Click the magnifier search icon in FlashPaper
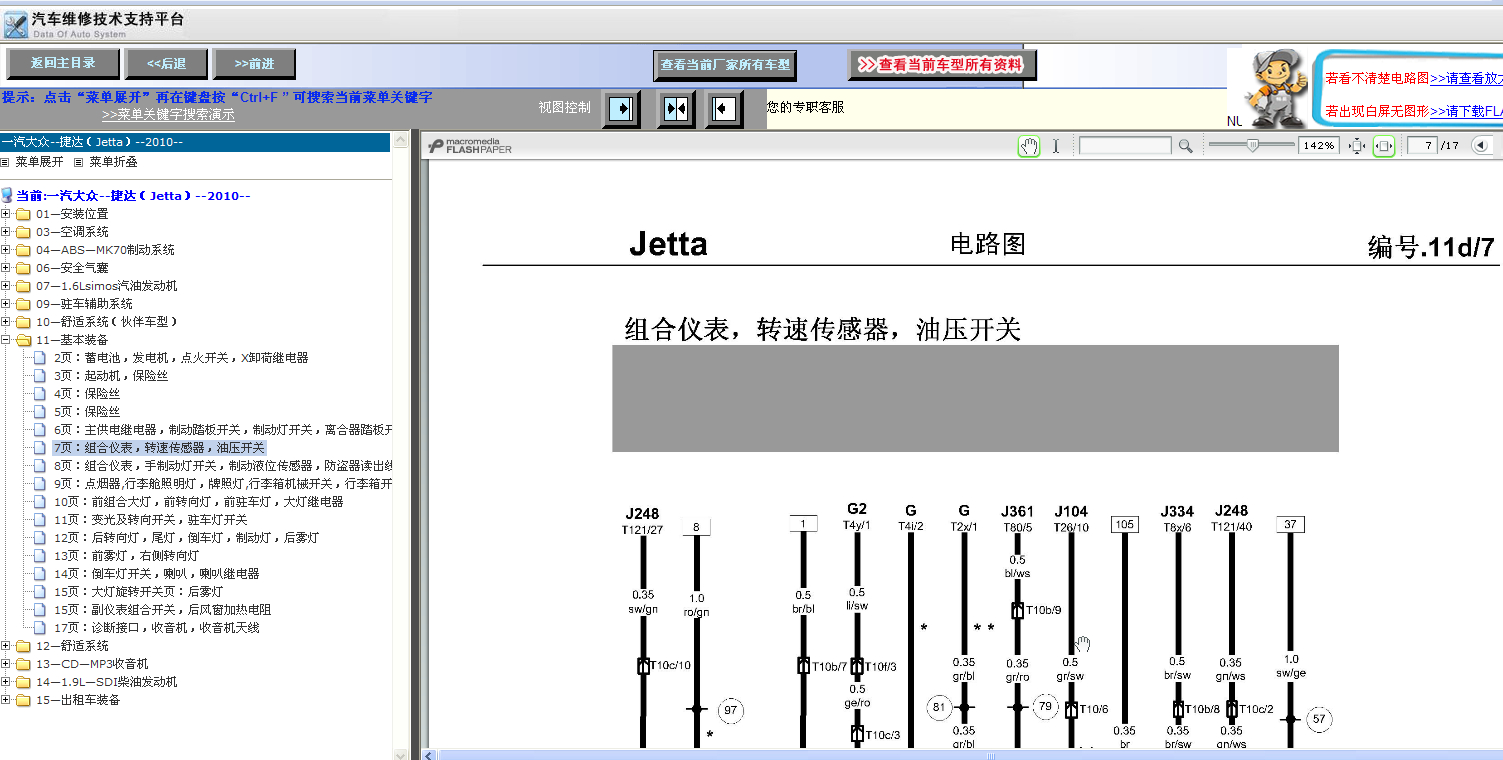Screen dimensions: 1503x760 (x=1185, y=146)
